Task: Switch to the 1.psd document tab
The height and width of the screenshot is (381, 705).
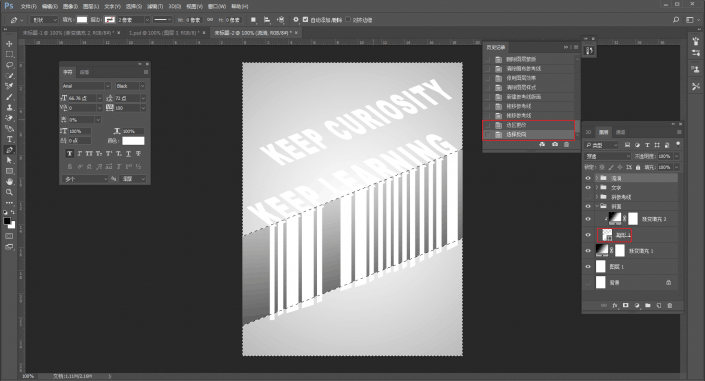Action: [164, 33]
